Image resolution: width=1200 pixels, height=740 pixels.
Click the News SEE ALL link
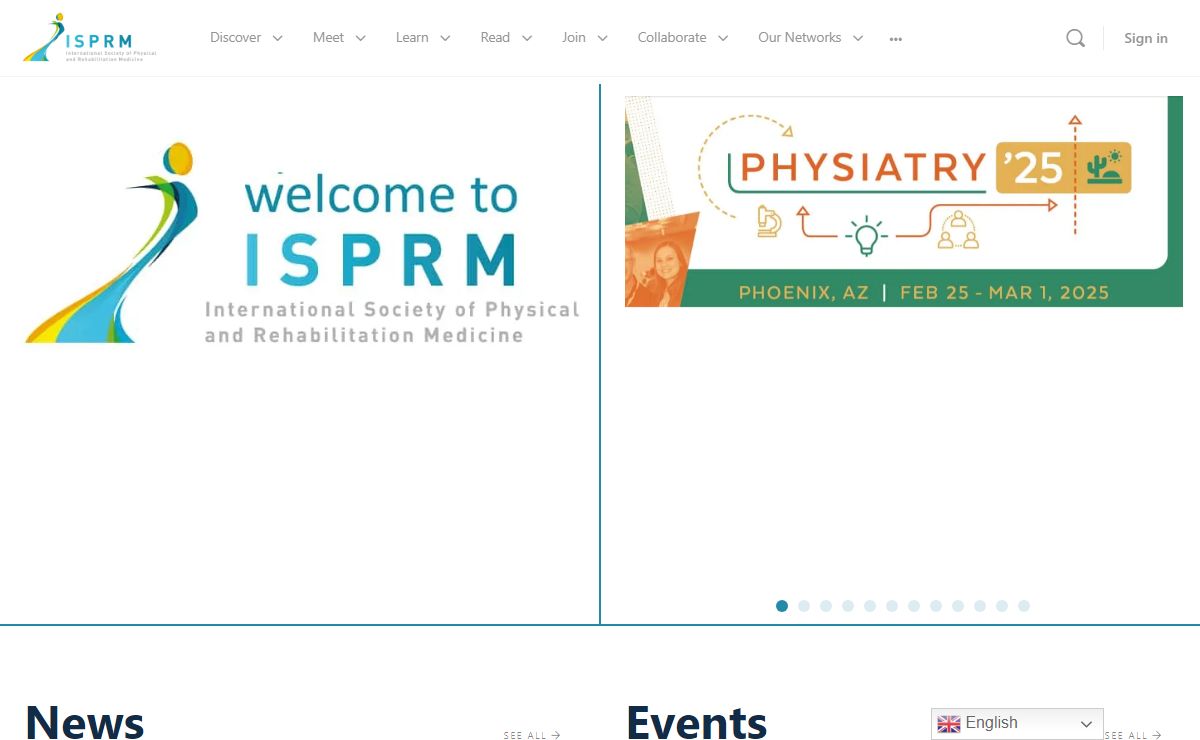(532, 735)
